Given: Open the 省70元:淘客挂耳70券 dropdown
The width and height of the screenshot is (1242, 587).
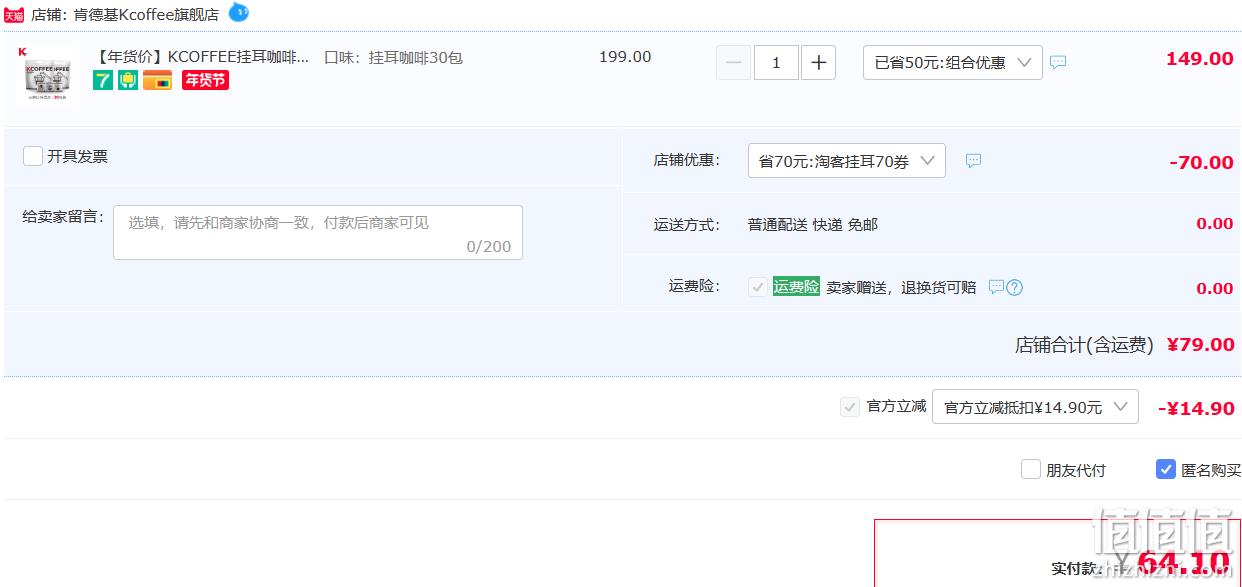Looking at the screenshot, I should pos(847,161).
